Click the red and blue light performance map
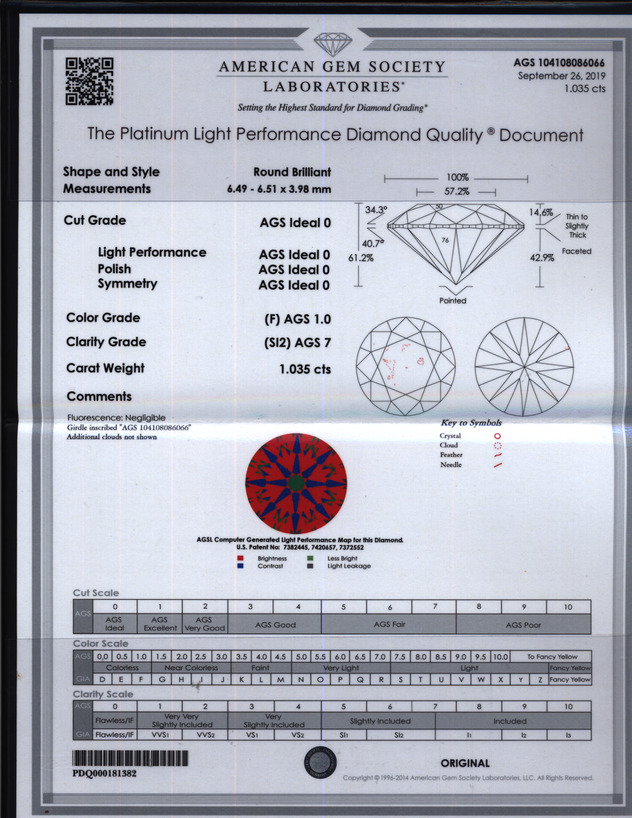The width and height of the screenshot is (632, 818). [x=296, y=483]
